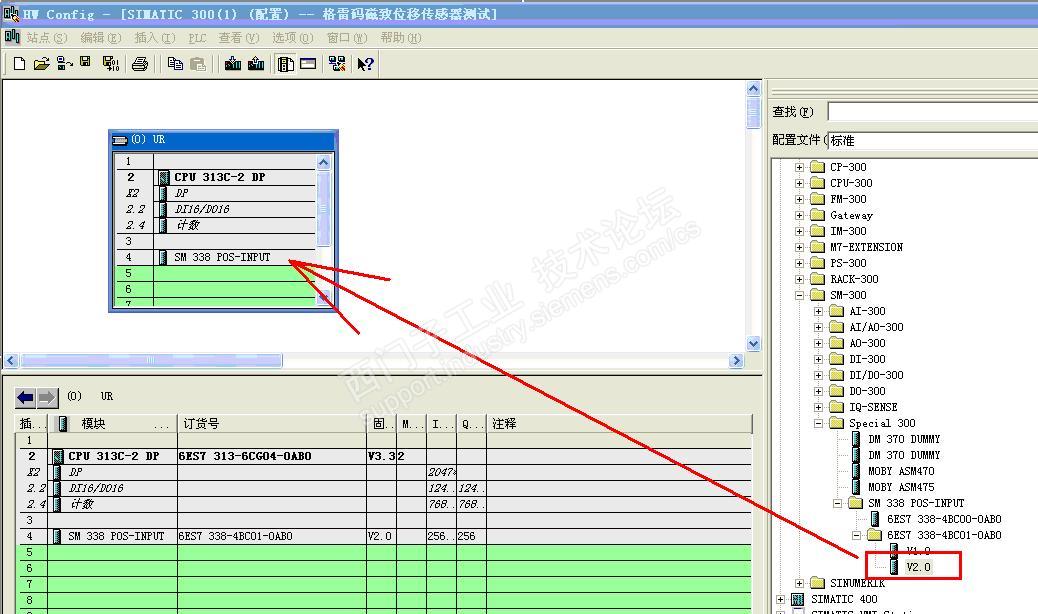Toggle the hardware Catalog view icon
The image size is (1038, 614).
tap(286, 64)
